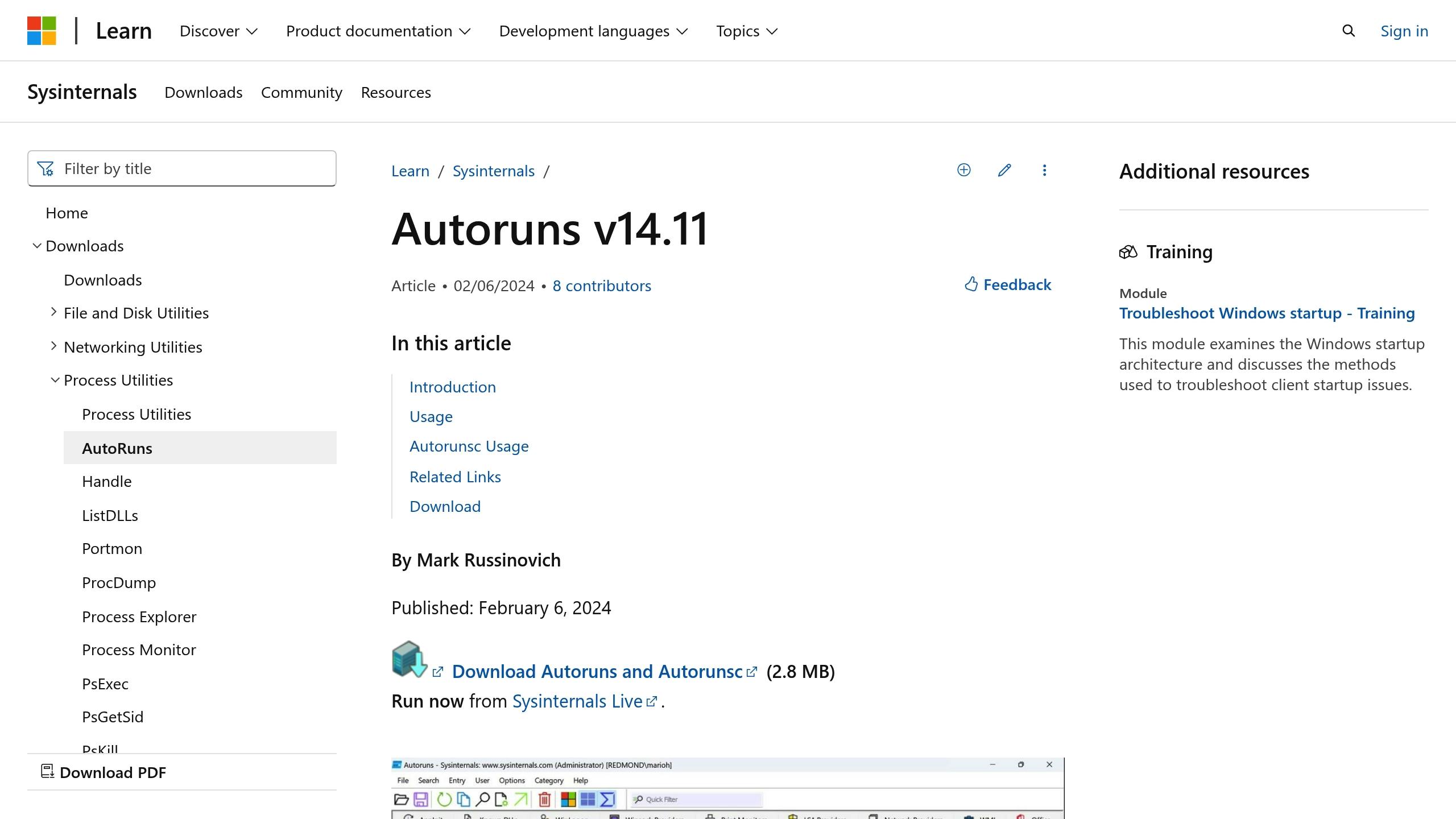Image resolution: width=1456 pixels, height=819 pixels.
Task: Click the Feedback thumbs-up button
Action: coord(1008,284)
